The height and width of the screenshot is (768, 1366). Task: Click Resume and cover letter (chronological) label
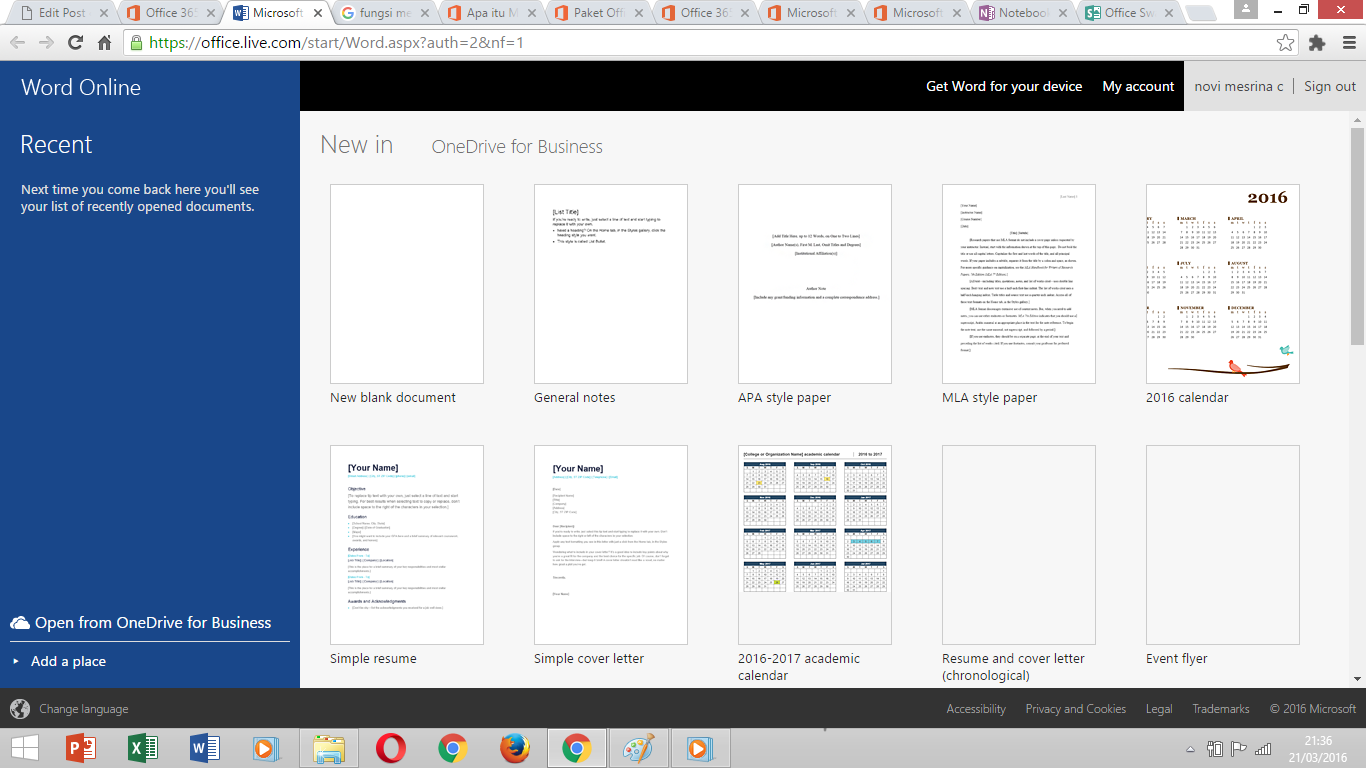pyautogui.click(x=1013, y=667)
